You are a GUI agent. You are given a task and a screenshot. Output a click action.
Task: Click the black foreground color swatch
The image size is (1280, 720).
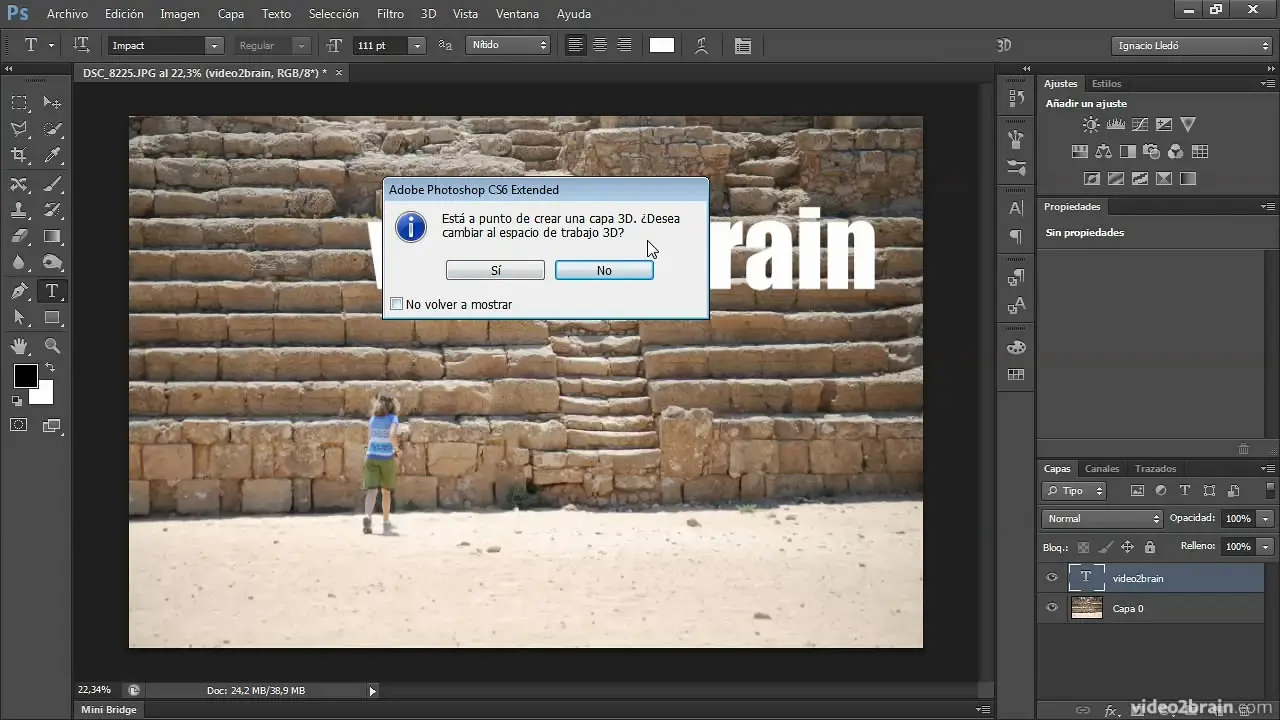click(x=25, y=376)
